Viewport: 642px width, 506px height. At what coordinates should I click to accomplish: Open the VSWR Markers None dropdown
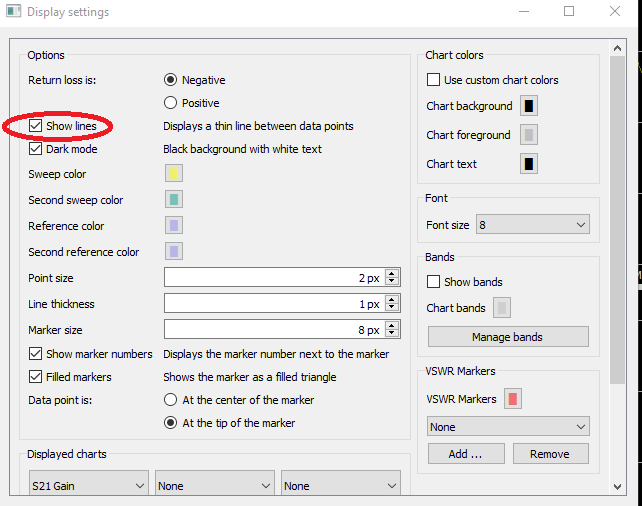pyautogui.click(x=508, y=427)
